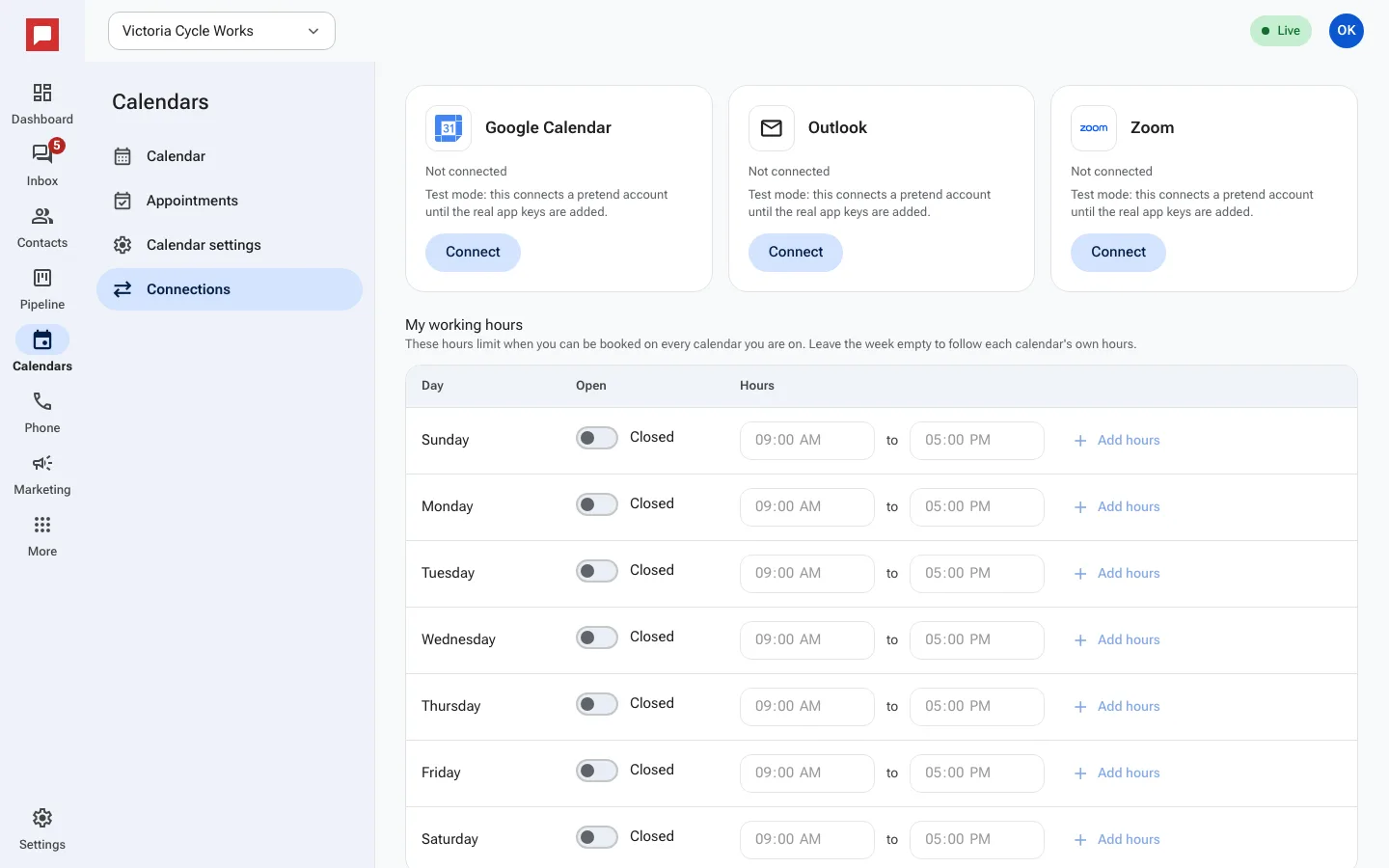
Task: Go to Appointments
Action: pyautogui.click(x=230, y=201)
